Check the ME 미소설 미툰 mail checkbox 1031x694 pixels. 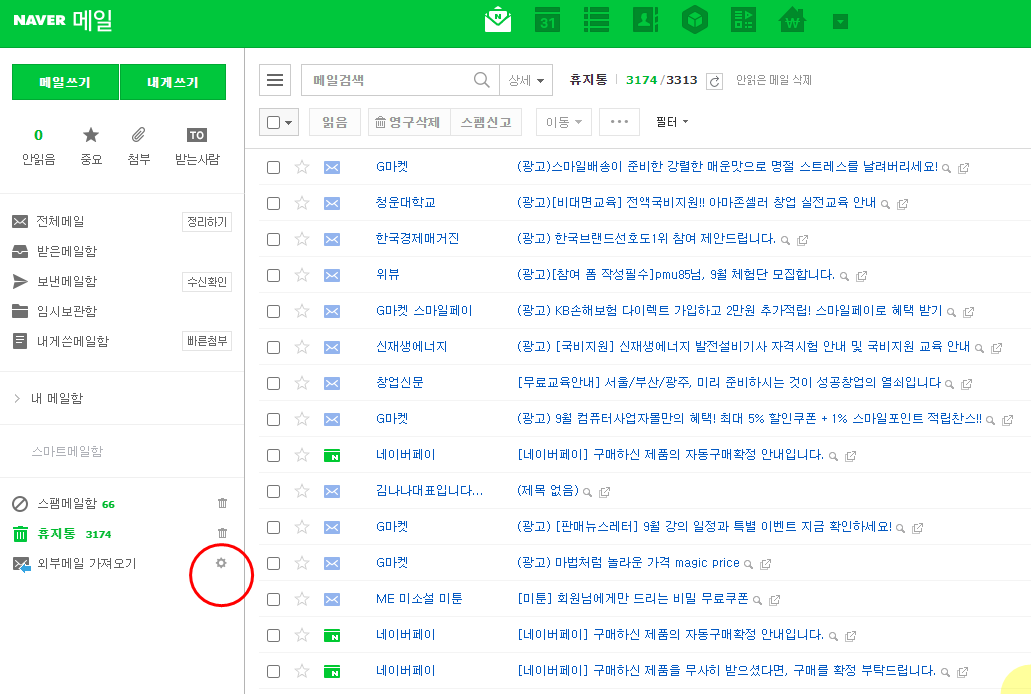point(274,600)
